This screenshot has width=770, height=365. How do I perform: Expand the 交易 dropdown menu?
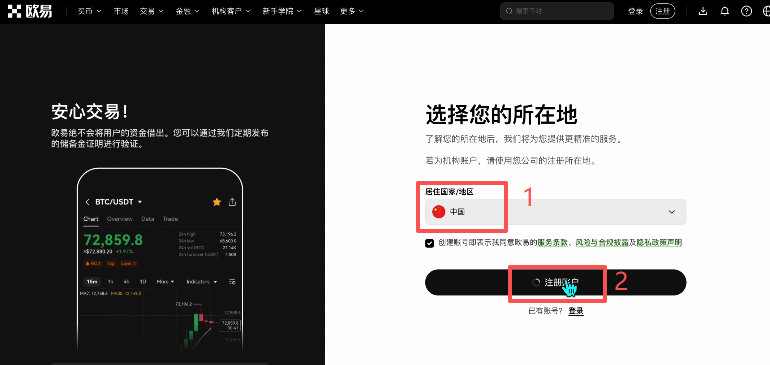coord(151,11)
